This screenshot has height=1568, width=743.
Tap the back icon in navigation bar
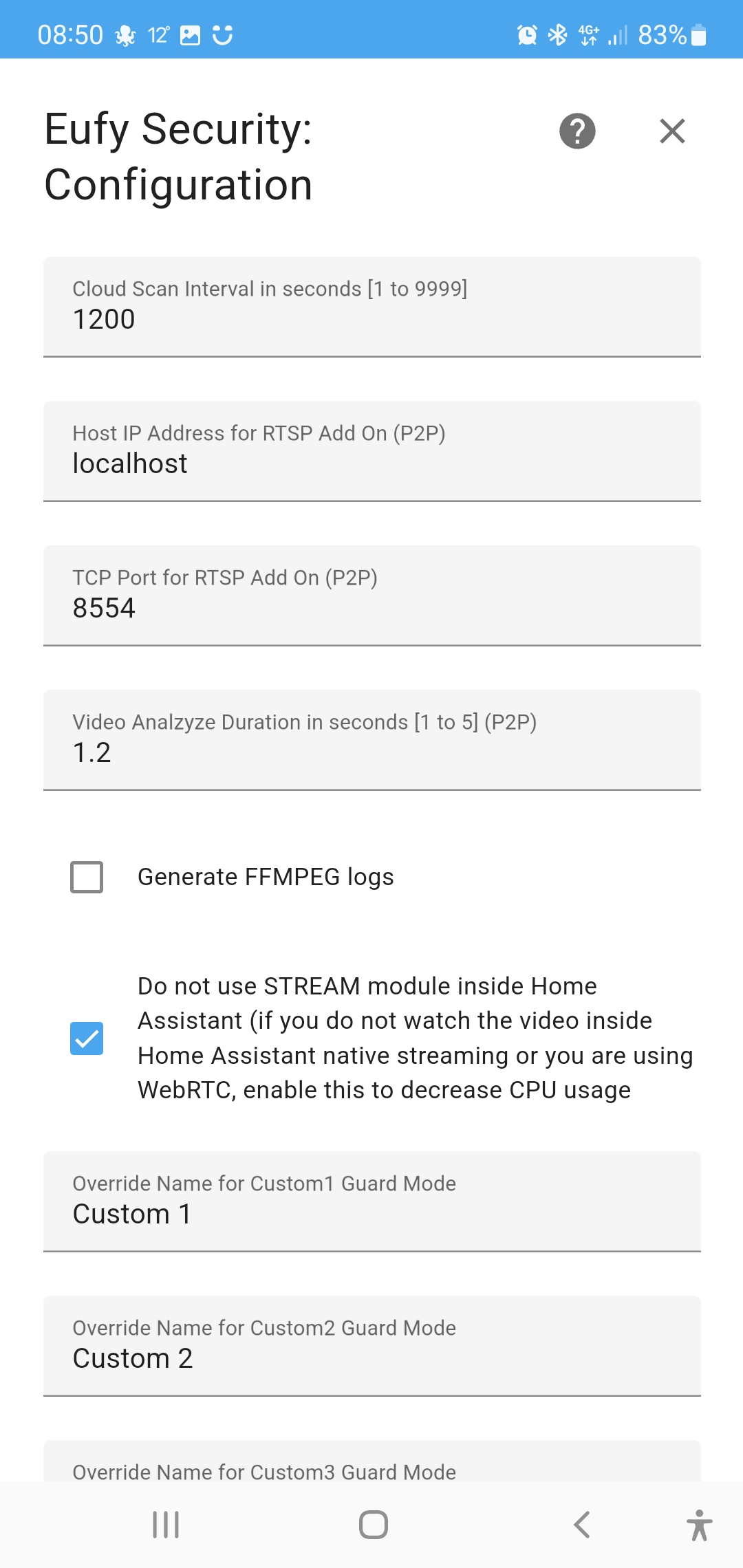pyautogui.click(x=581, y=1524)
